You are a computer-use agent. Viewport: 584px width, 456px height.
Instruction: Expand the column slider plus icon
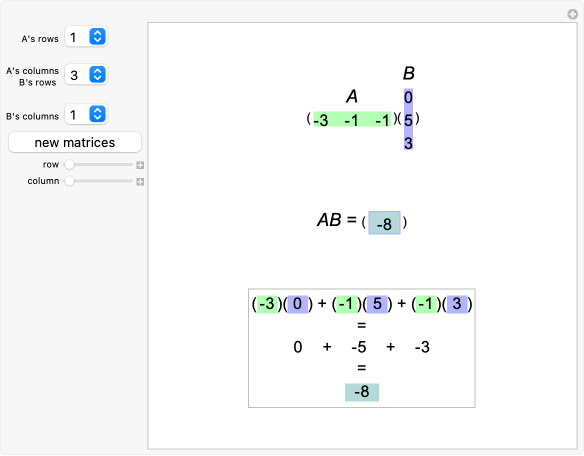pos(140,181)
